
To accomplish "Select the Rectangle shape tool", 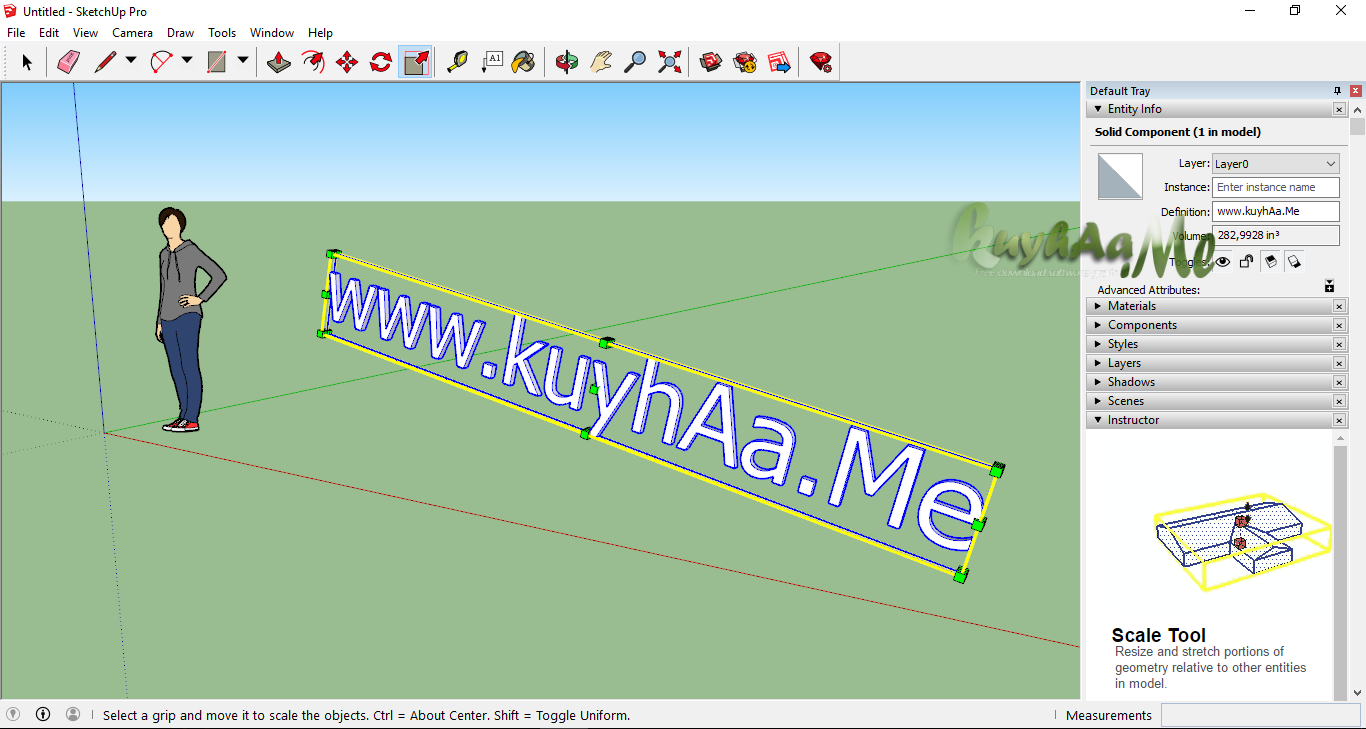I will 217,62.
